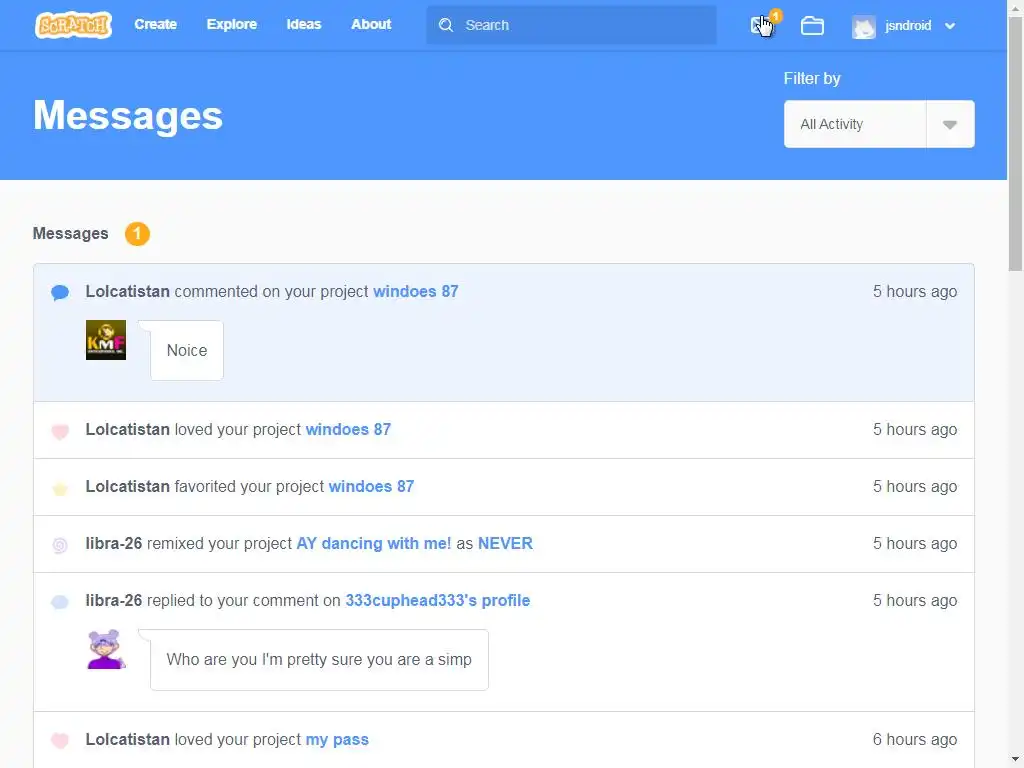Open the NEVER remix project
The height and width of the screenshot is (768, 1024).
coord(505,543)
